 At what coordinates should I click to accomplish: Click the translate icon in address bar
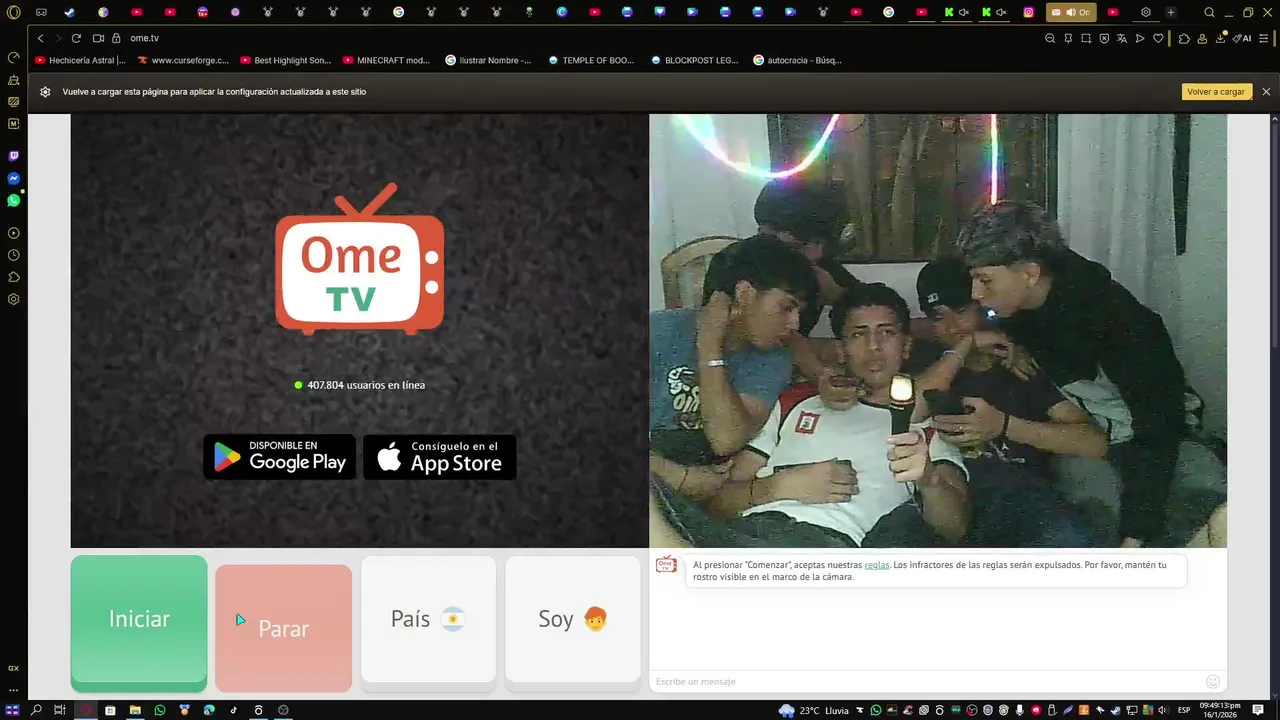coord(1122,38)
